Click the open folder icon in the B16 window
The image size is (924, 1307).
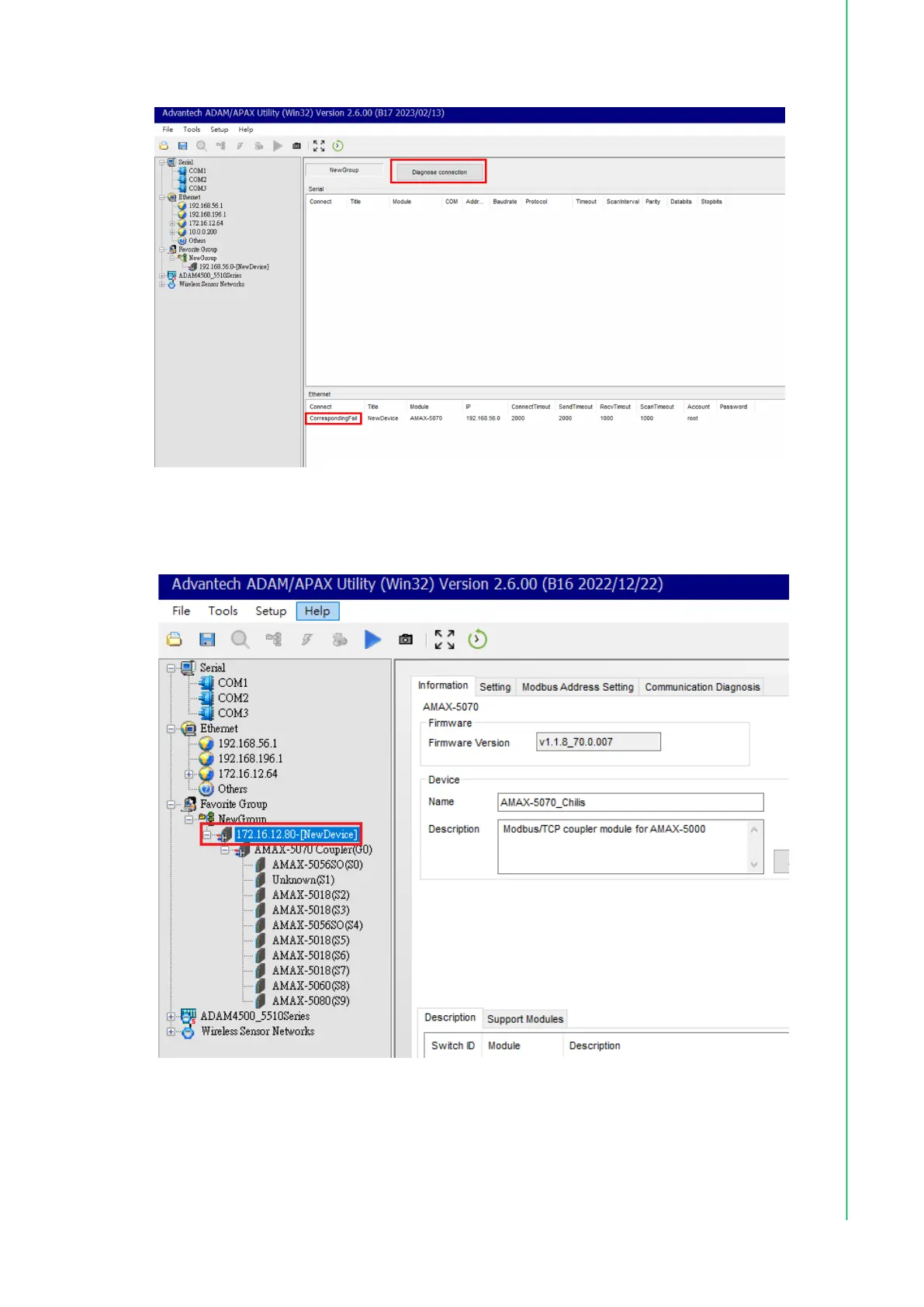click(175, 640)
